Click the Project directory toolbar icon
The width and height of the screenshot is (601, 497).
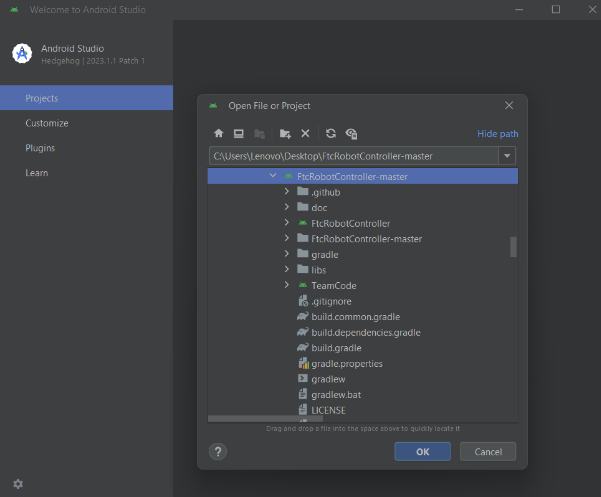point(259,133)
